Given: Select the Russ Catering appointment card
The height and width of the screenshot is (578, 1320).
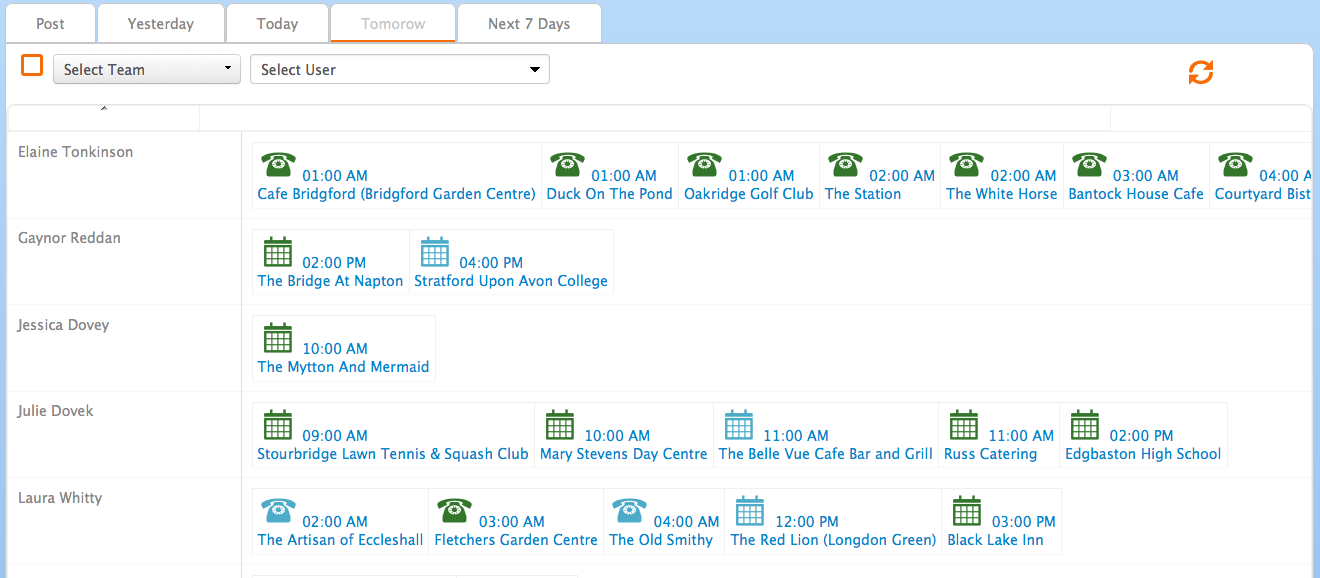Looking at the screenshot, I should (999, 434).
